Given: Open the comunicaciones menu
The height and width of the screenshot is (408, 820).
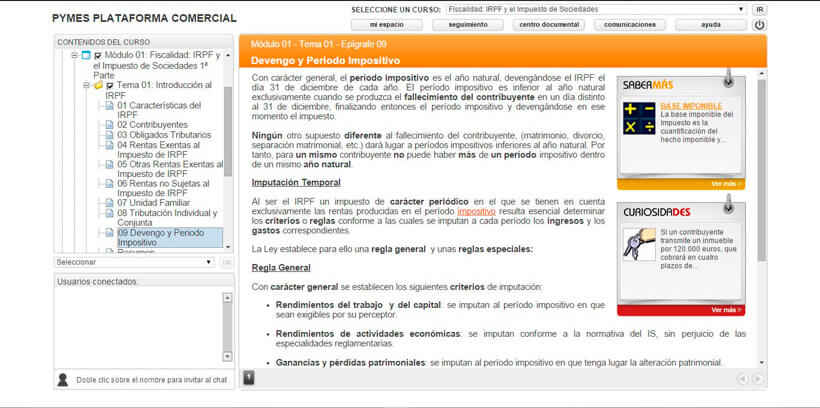Looking at the screenshot, I should pos(630,25).
